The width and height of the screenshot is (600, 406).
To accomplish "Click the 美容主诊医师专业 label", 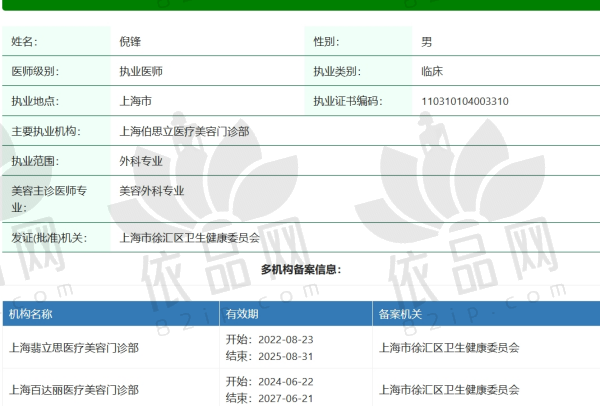I will 49,199.
